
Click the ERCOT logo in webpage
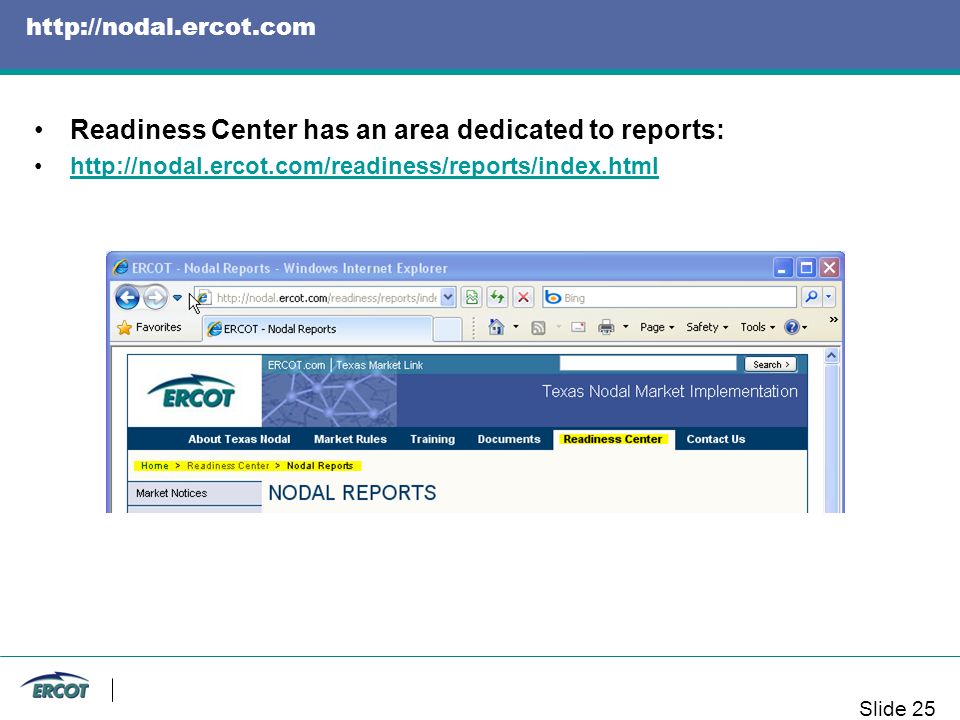click(x=192, y=392)
